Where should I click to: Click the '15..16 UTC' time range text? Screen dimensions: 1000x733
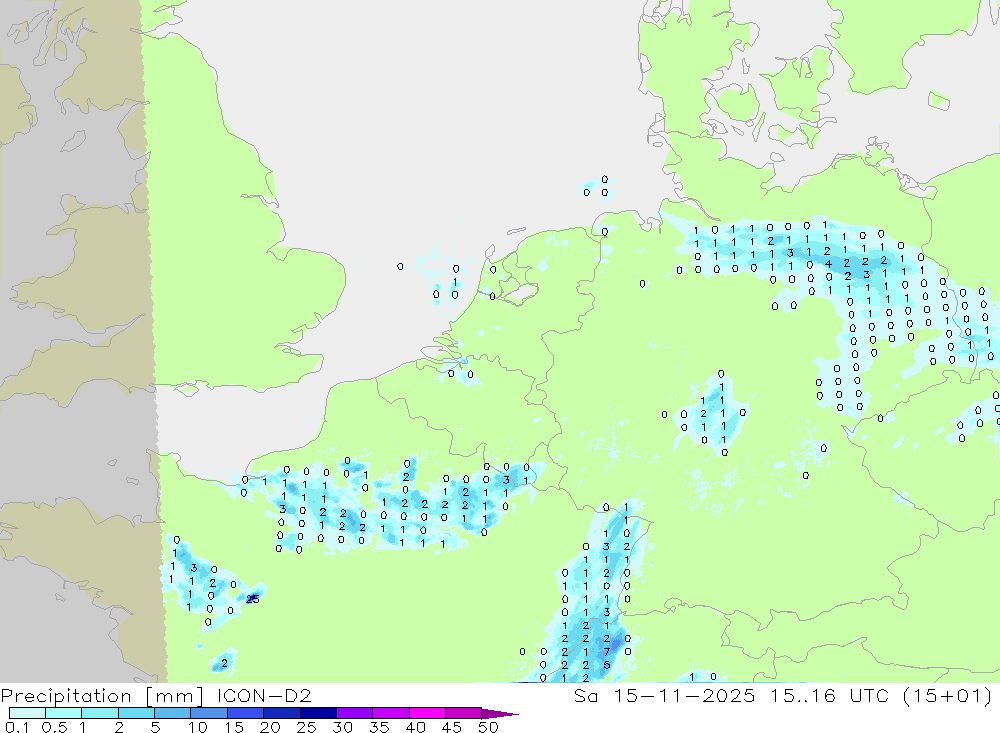[x=829, y=695]
